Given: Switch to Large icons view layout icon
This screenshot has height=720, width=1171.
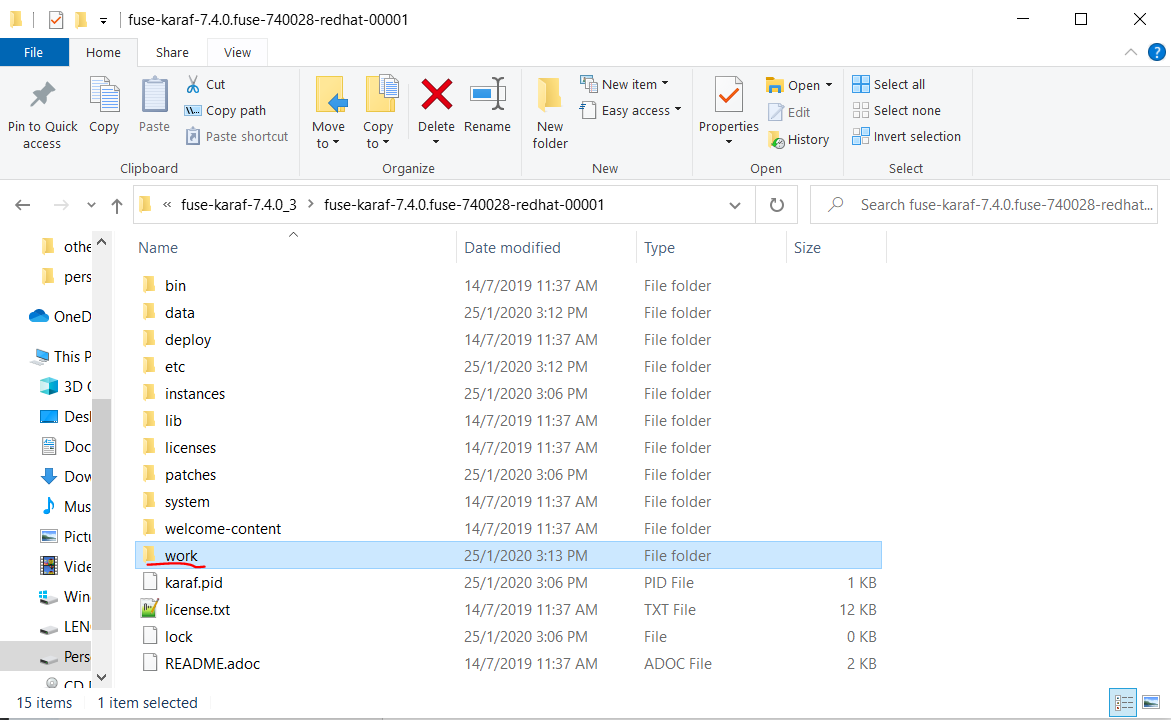Looking at the screenshot, I should (1151, 703).
